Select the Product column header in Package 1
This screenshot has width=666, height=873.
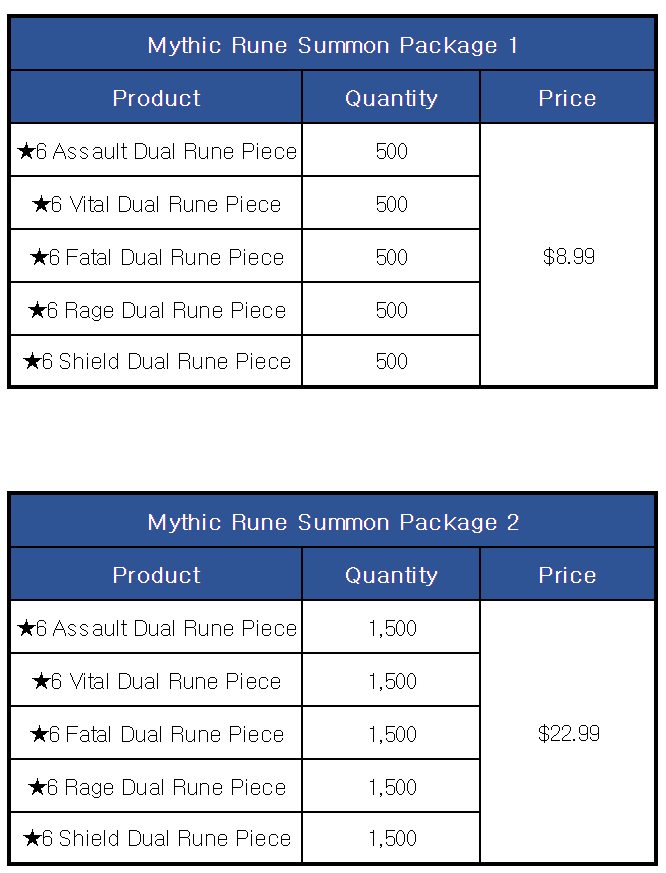coord(156,97)
